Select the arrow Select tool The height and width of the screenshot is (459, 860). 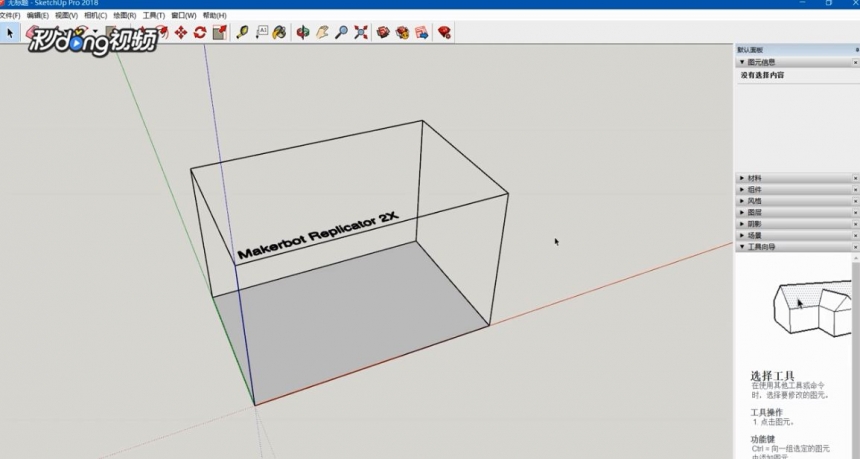coord(9,33)
